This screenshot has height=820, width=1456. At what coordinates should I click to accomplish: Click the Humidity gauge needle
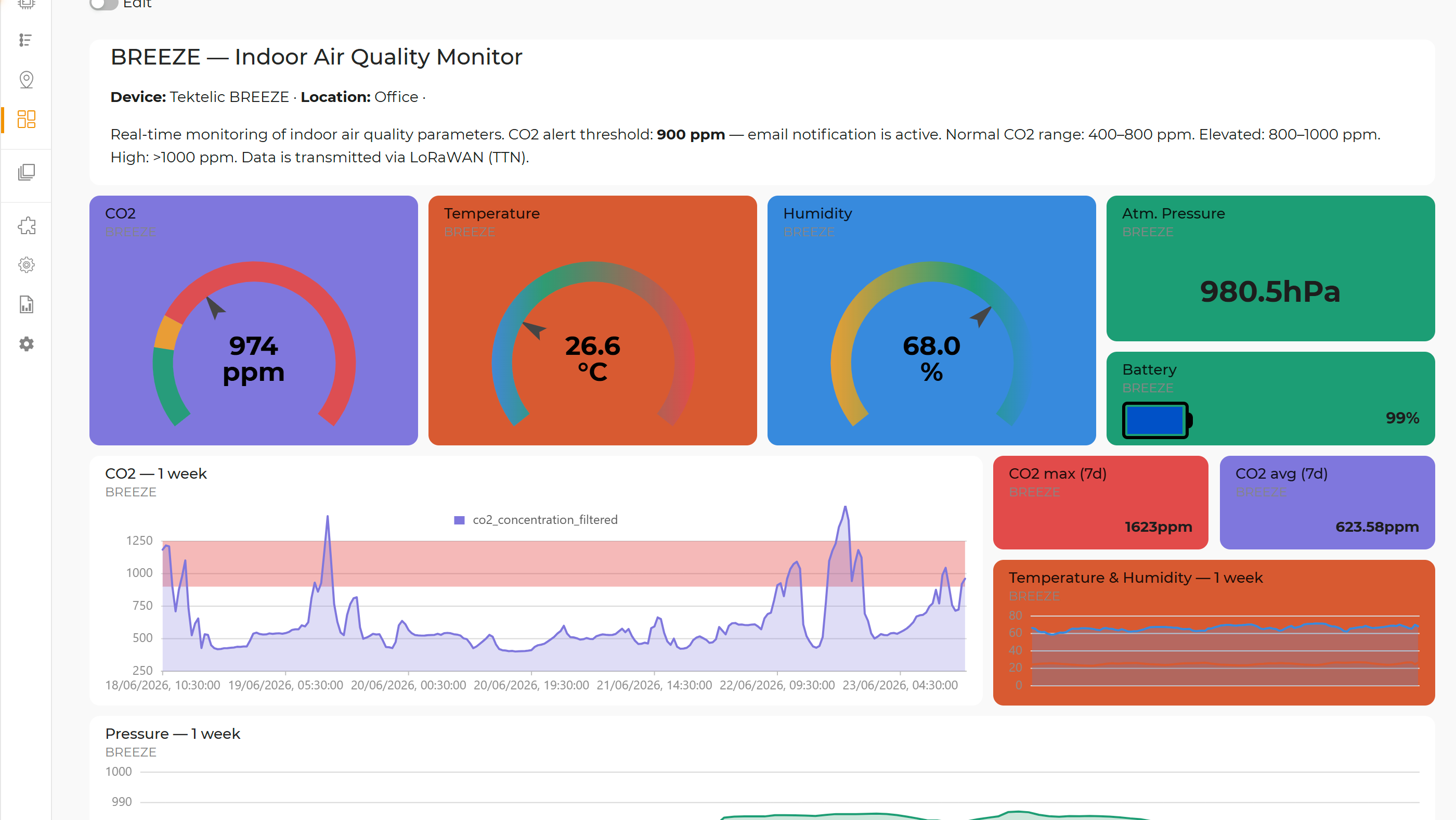(981, 317)
